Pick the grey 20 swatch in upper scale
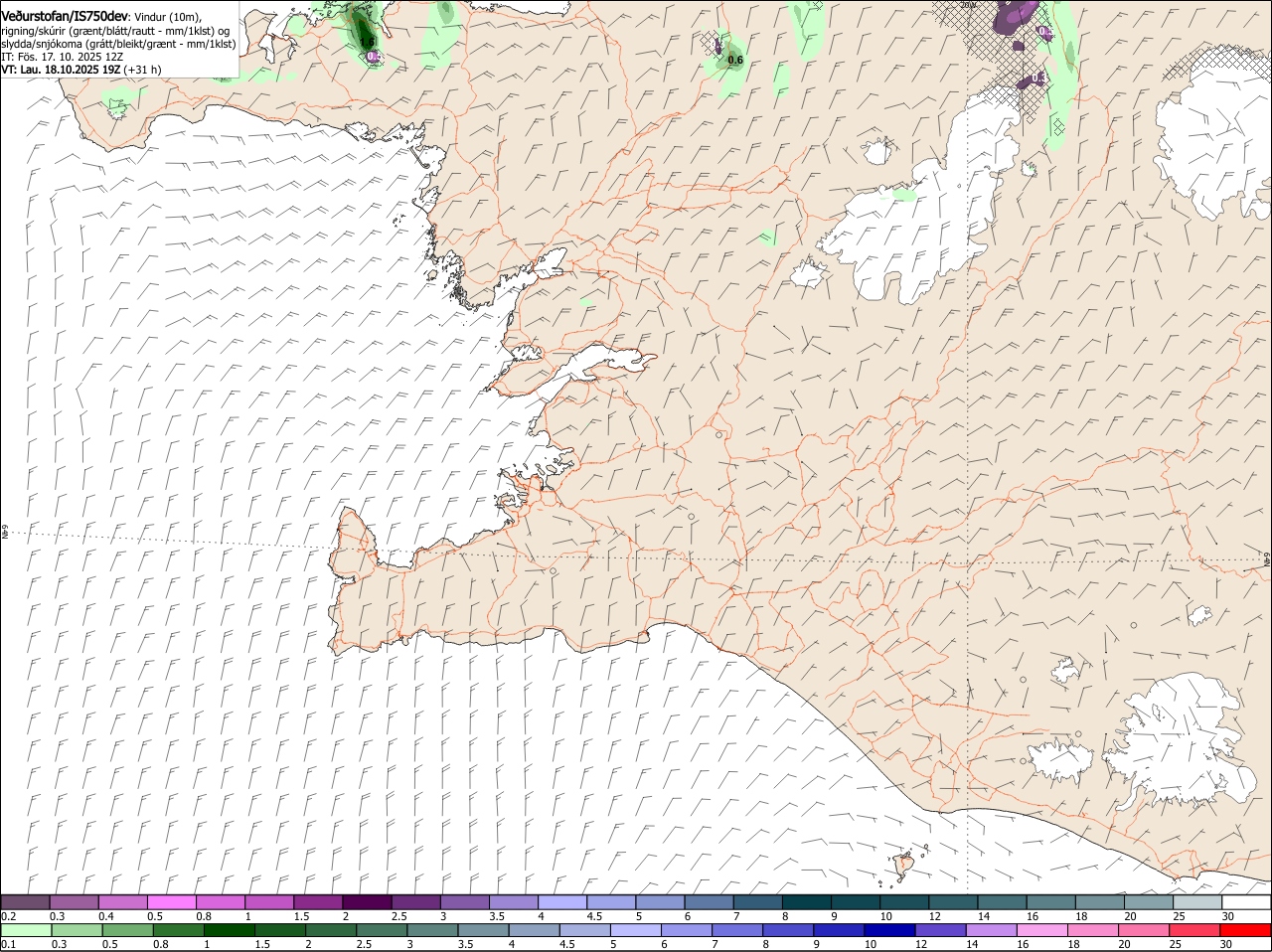 [x=1149, y=902]
